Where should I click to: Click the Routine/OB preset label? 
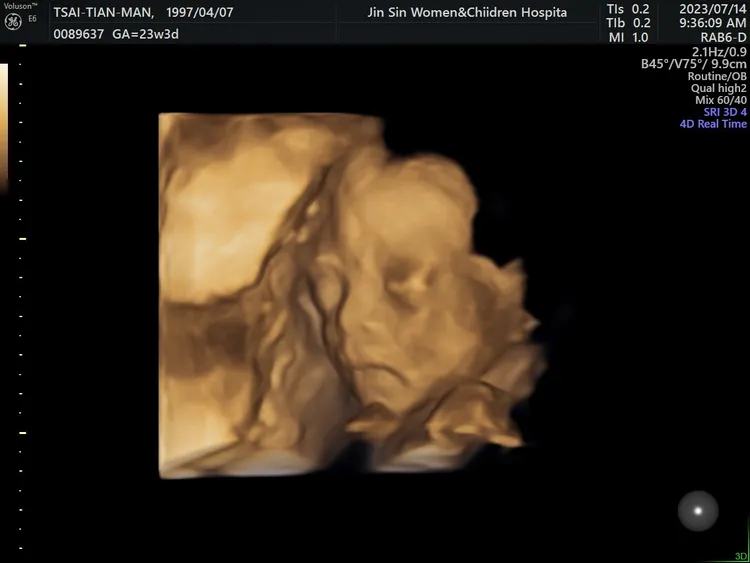click(x=717, y=76)
